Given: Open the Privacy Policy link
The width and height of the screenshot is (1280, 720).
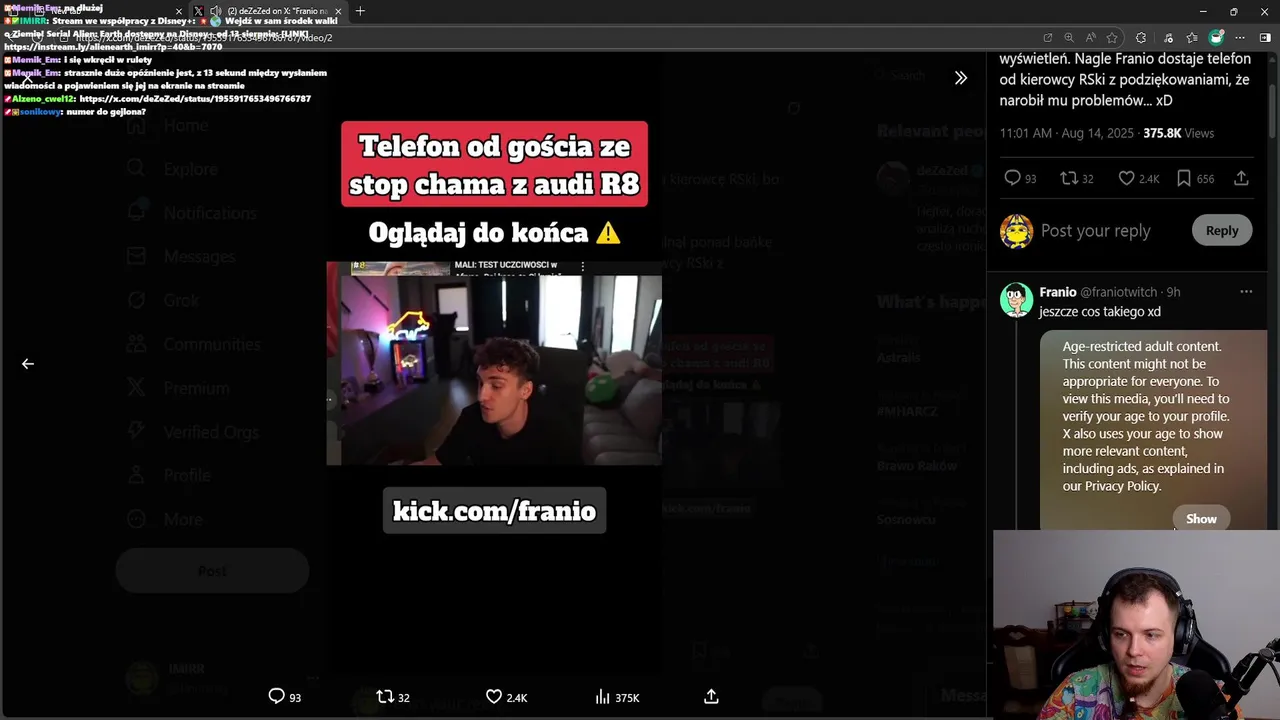Looking at the screenshot, I should (x=1121, y=486).
